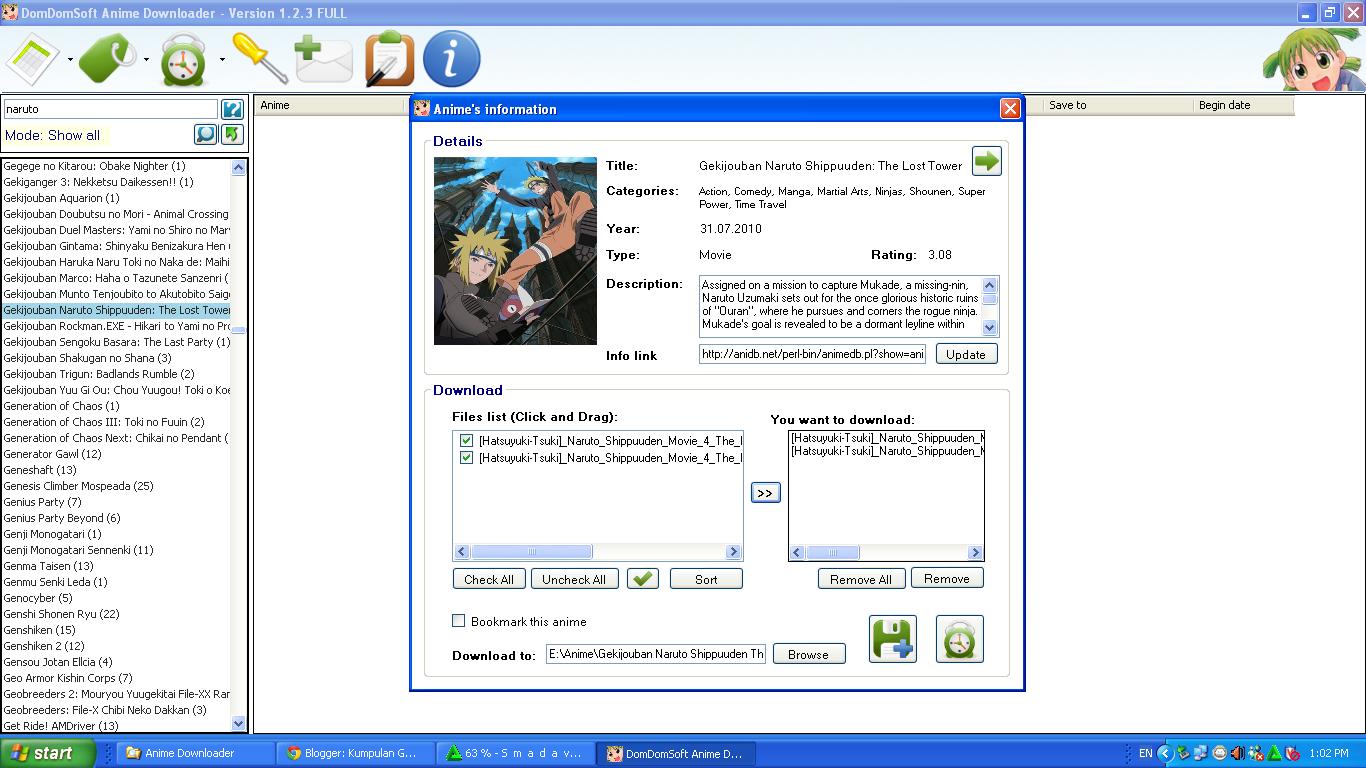The image size is (1366, 768).
Task: Click the download list right scroll arrow
Action: click(975, 552)
